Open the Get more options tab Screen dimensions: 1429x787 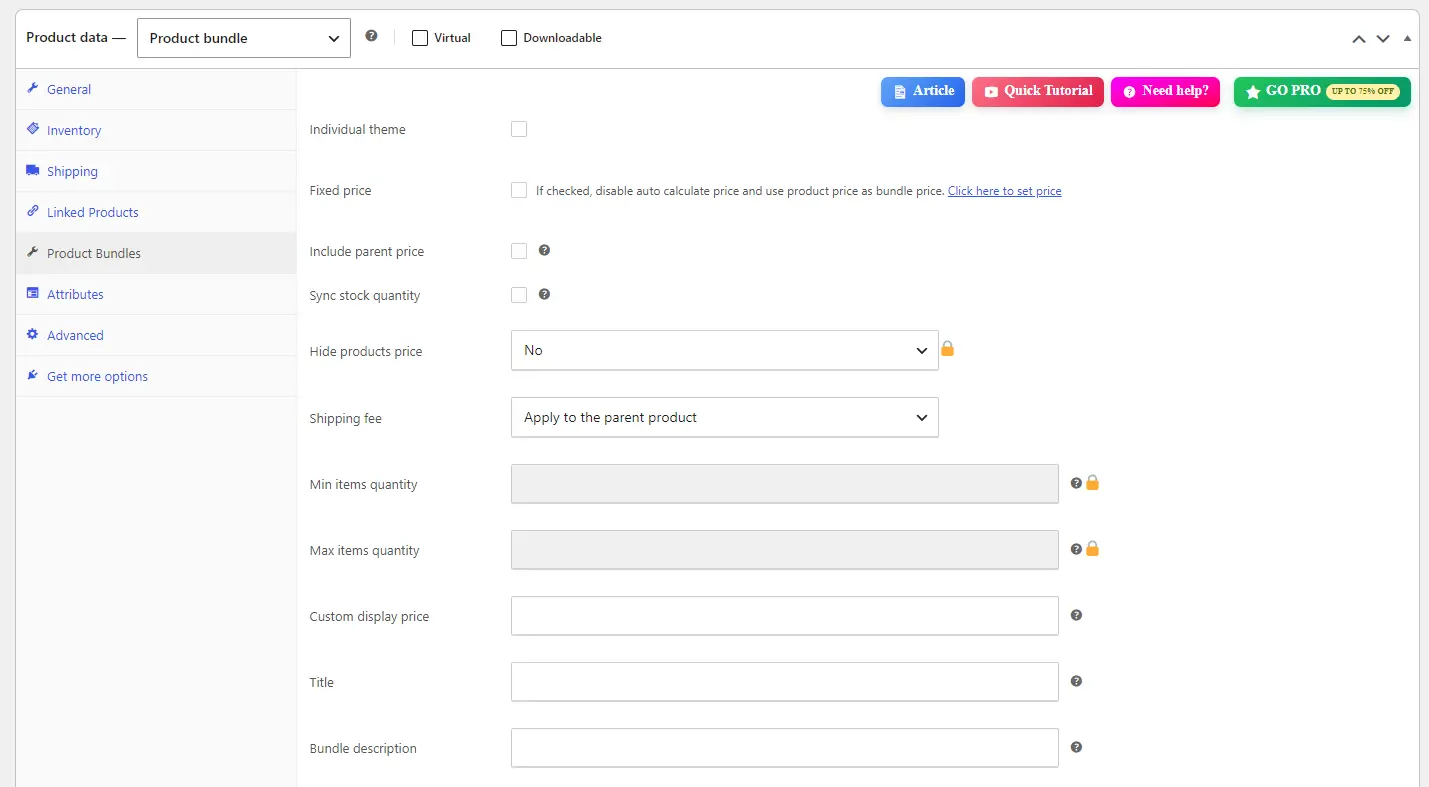coord(156,376)
